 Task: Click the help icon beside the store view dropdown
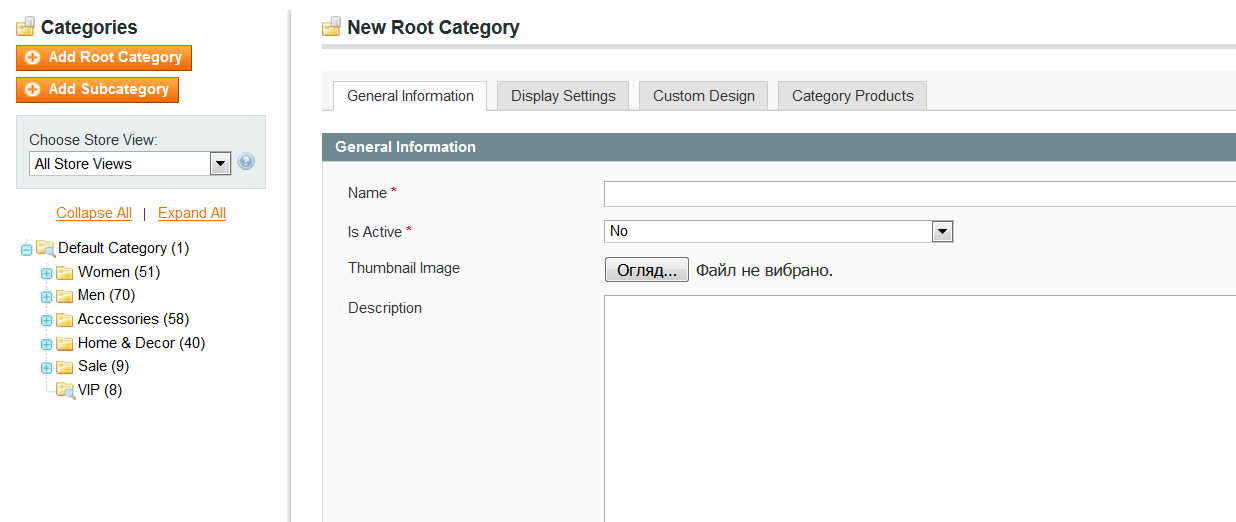[x=246, y=161]
